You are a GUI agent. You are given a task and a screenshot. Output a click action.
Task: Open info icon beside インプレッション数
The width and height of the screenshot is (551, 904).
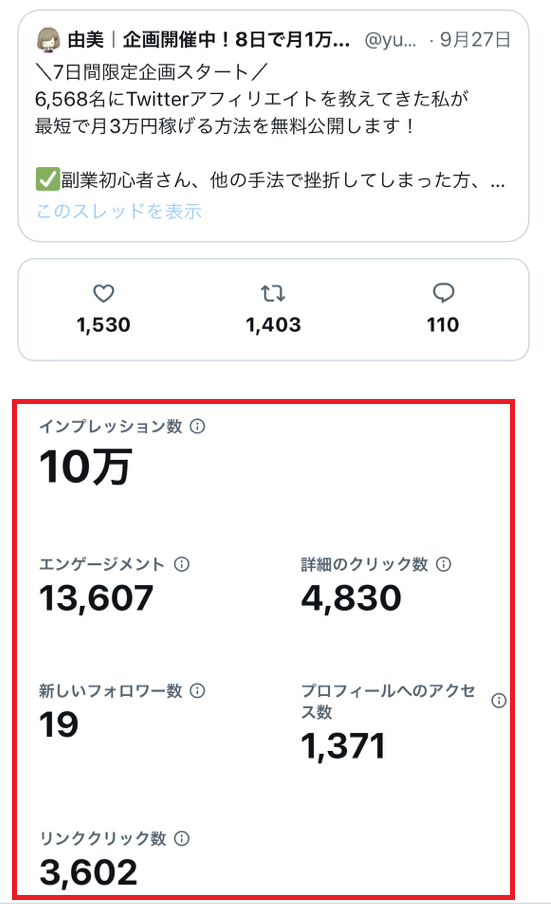pos(197,426)
